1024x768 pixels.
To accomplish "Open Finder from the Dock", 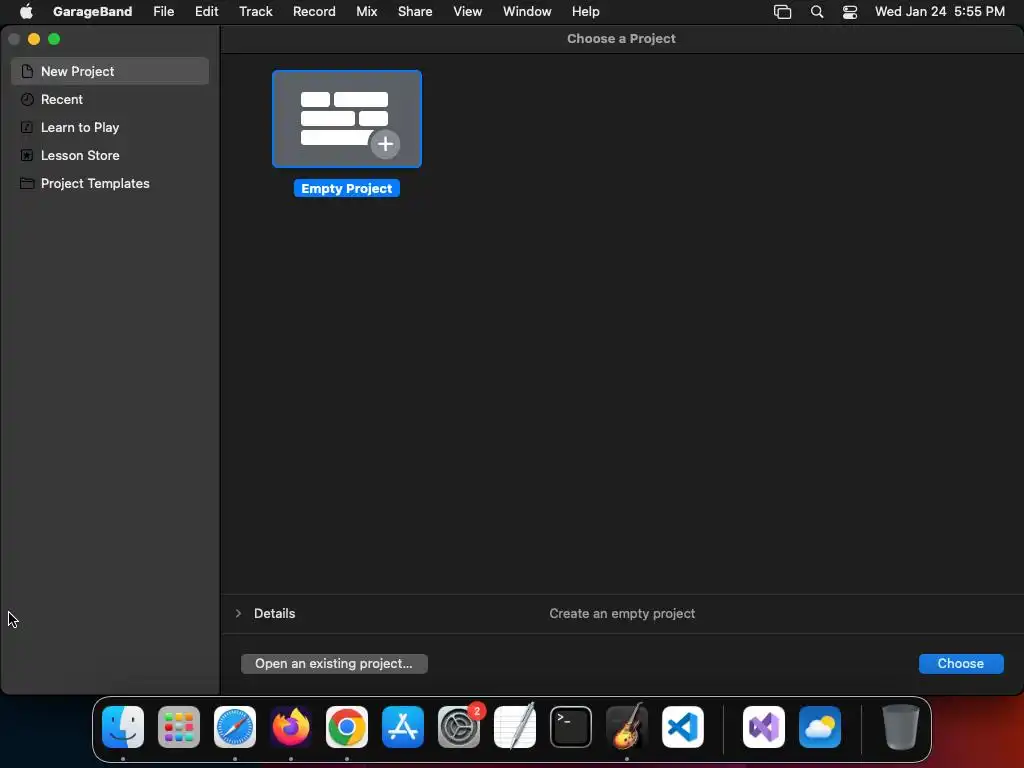I will click(123, 727).
